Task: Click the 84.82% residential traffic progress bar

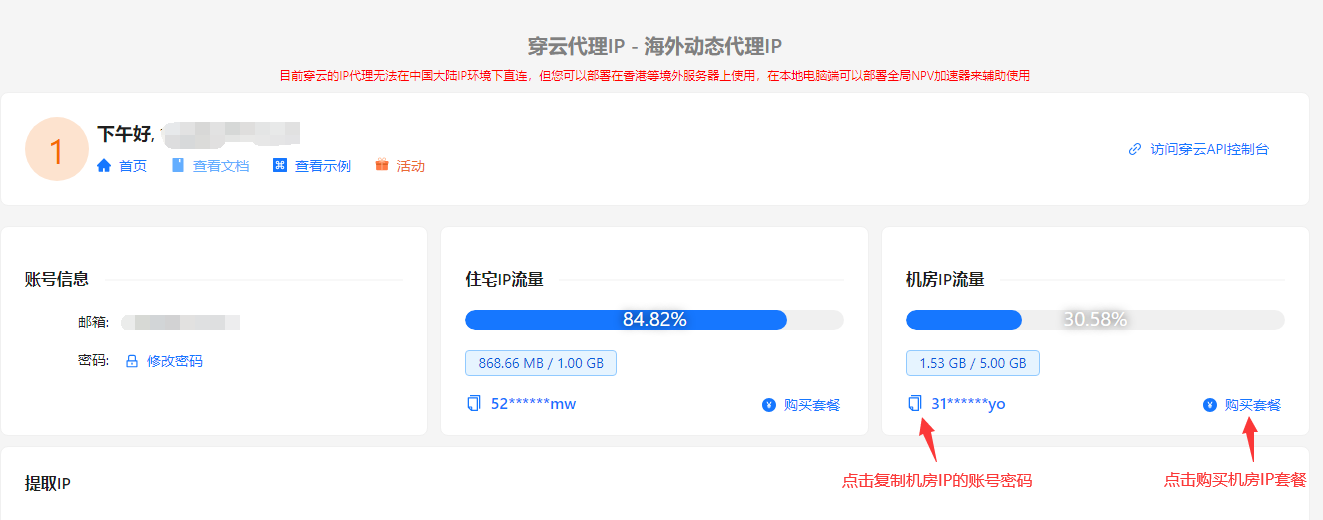Action: (654, 320)
